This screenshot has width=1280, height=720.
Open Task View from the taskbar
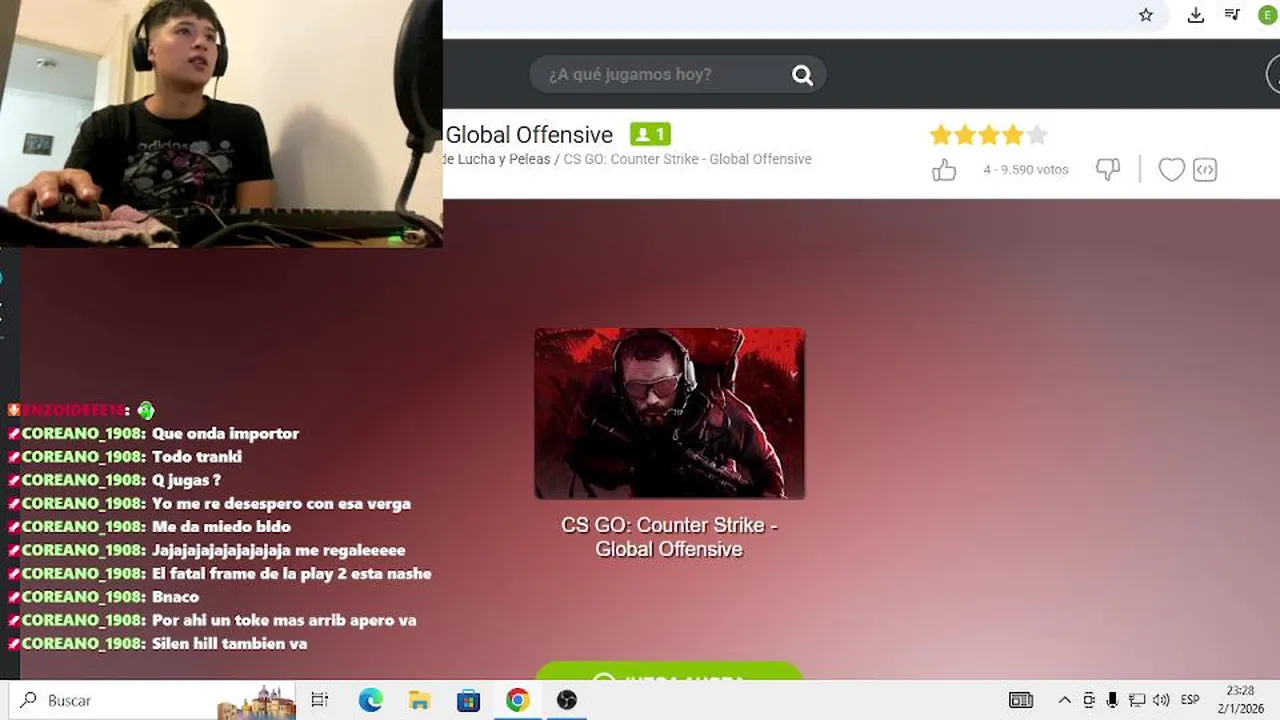pyautogui.click(x=320, y=700)
